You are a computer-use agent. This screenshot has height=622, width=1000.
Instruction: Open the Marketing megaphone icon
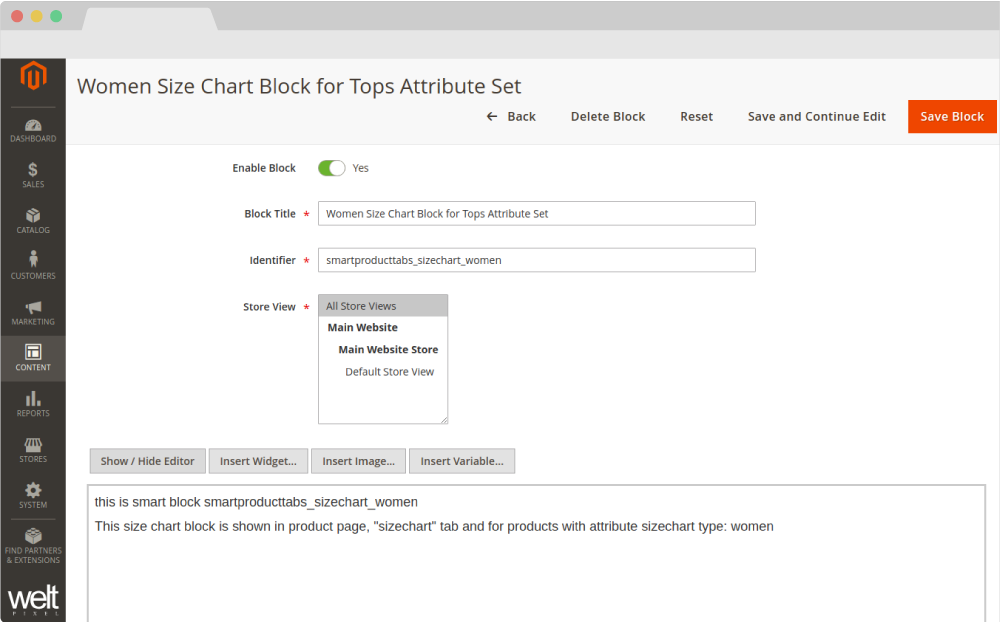click(x=33, y=308)
